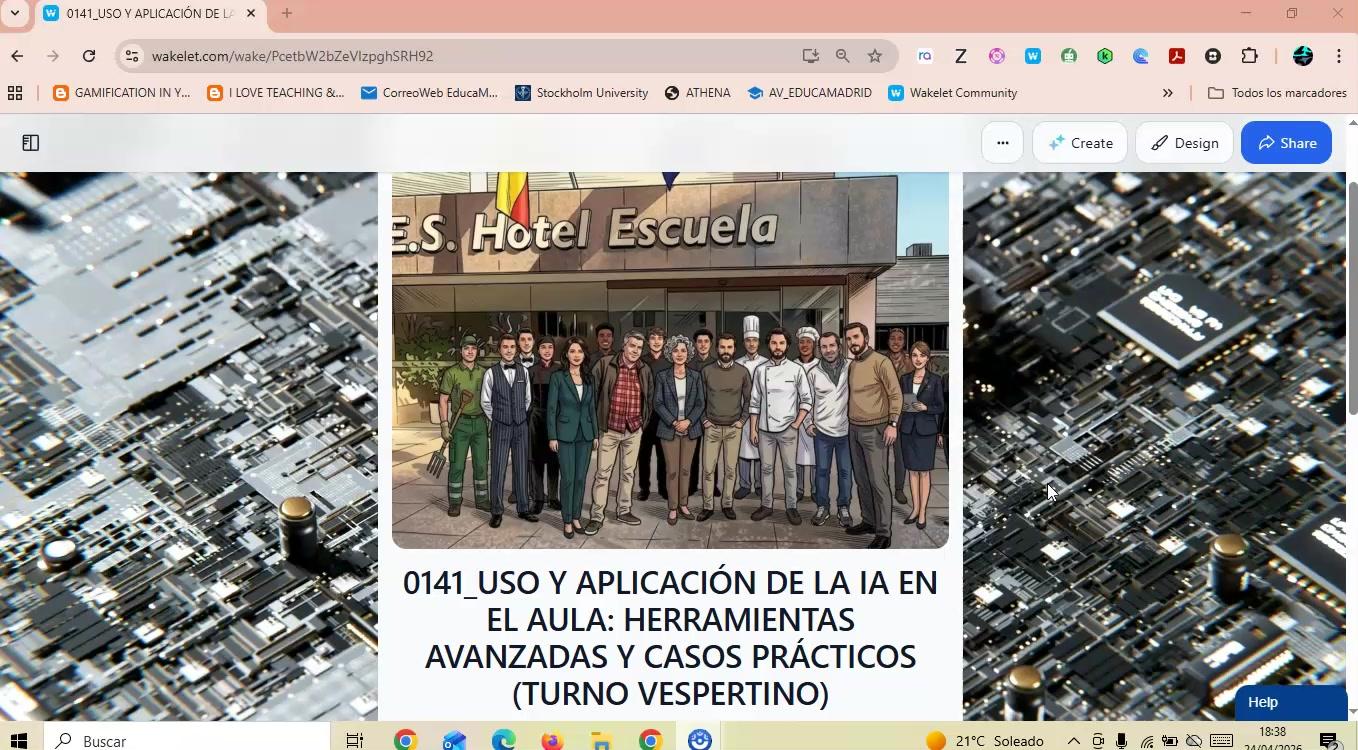
Task: Toggle the Wakelet sidebar panel icon
Action: tap(31, 143)
